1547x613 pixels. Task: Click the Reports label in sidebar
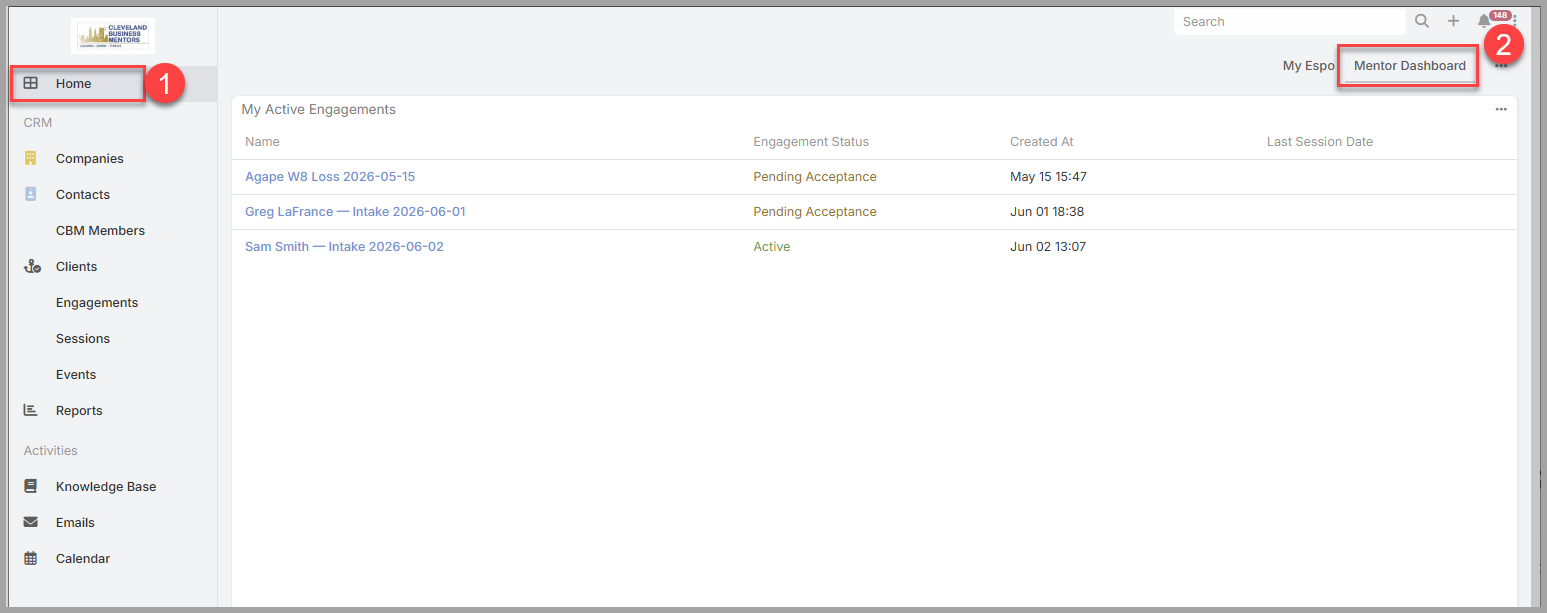pos(79,411)
